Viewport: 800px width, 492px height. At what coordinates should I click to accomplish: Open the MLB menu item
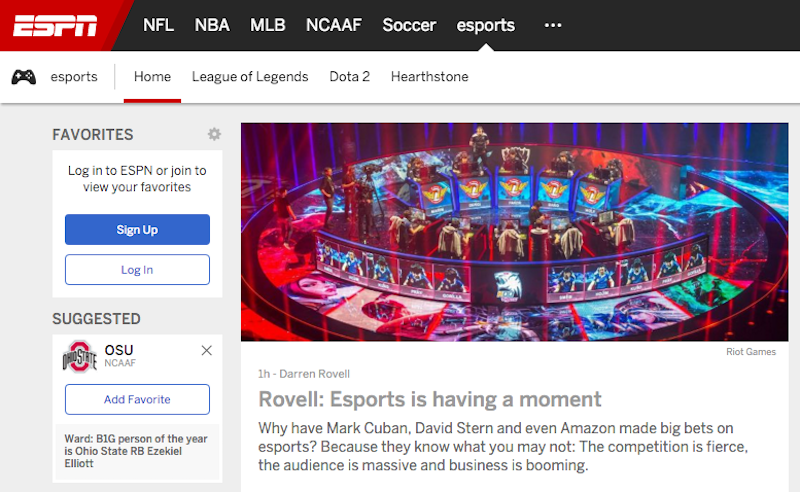pos(267,25)
